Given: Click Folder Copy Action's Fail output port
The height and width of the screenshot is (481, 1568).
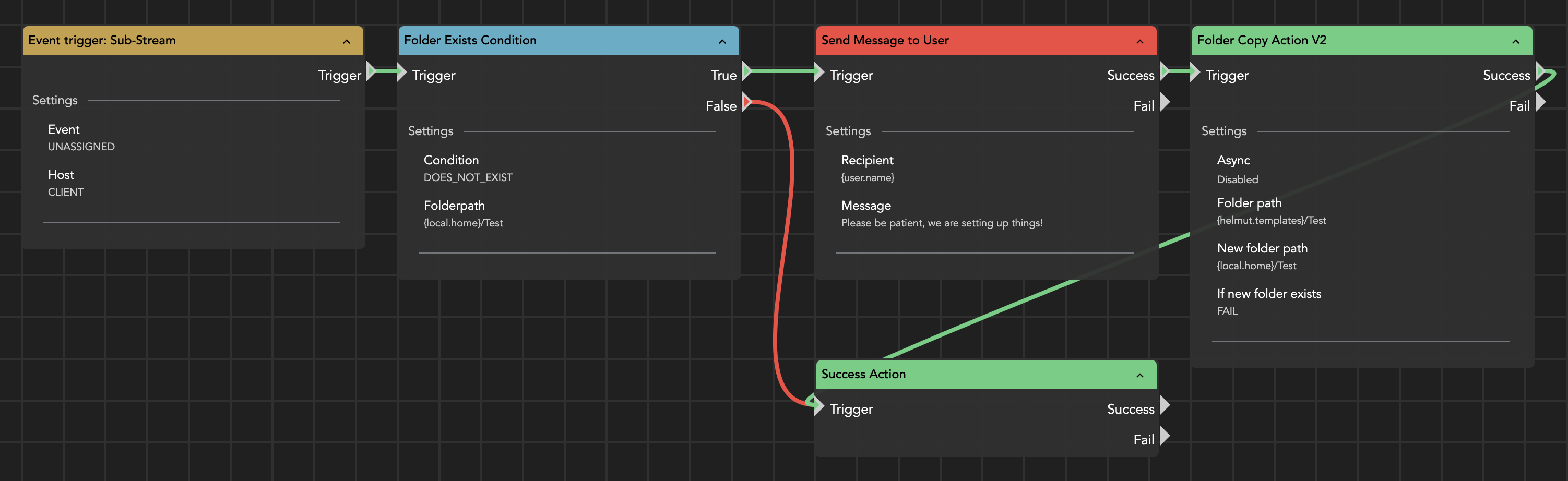Looking at the screenshot, I should coord(1540,102).
